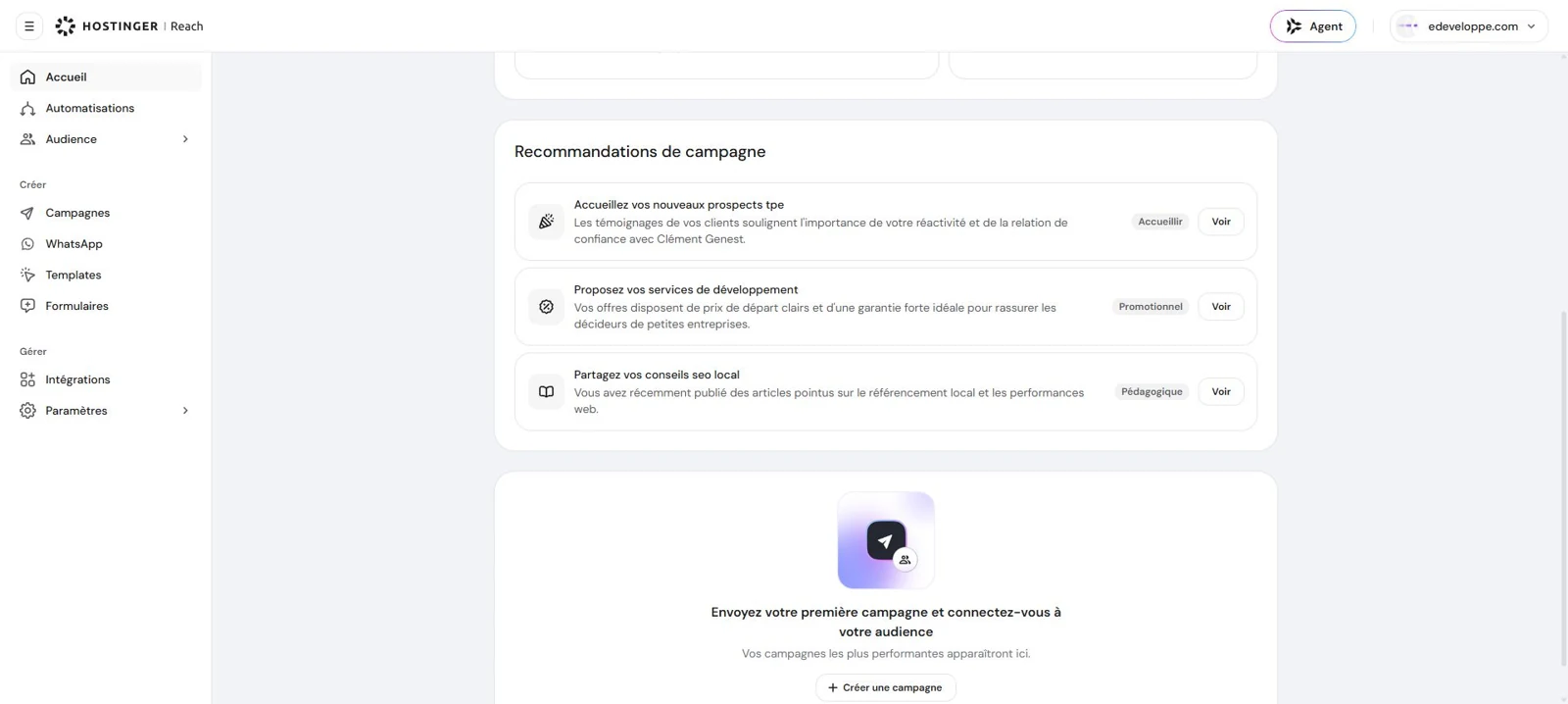Click the Templates cursor icon
The width and height of the screenshot is (1568, 704).
tap(27, 275)
